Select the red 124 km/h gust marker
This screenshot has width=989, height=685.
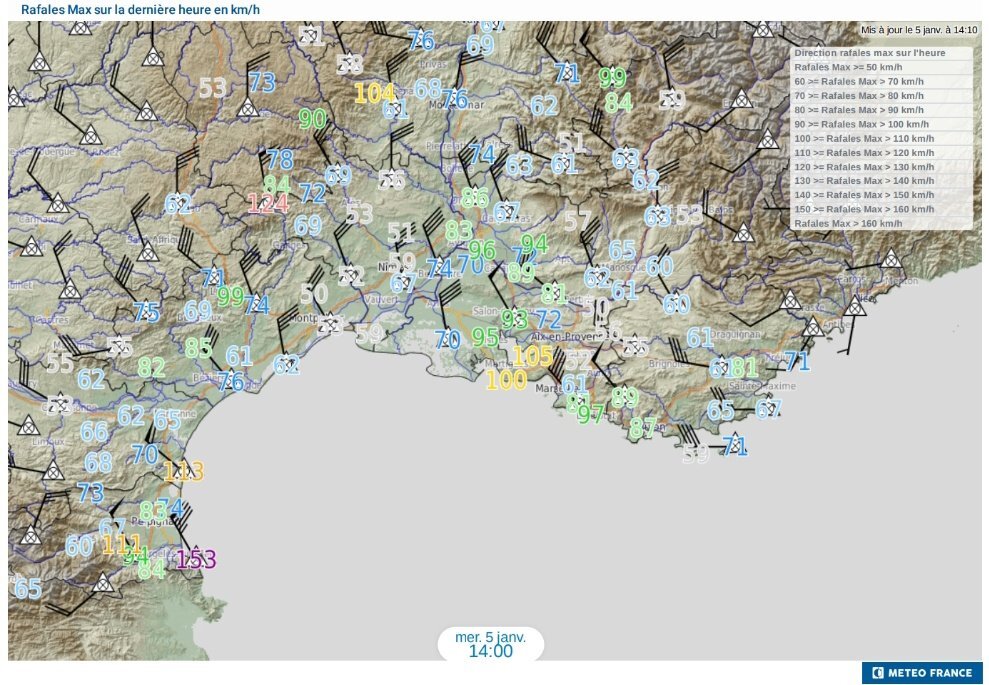[x=268, y=205]
